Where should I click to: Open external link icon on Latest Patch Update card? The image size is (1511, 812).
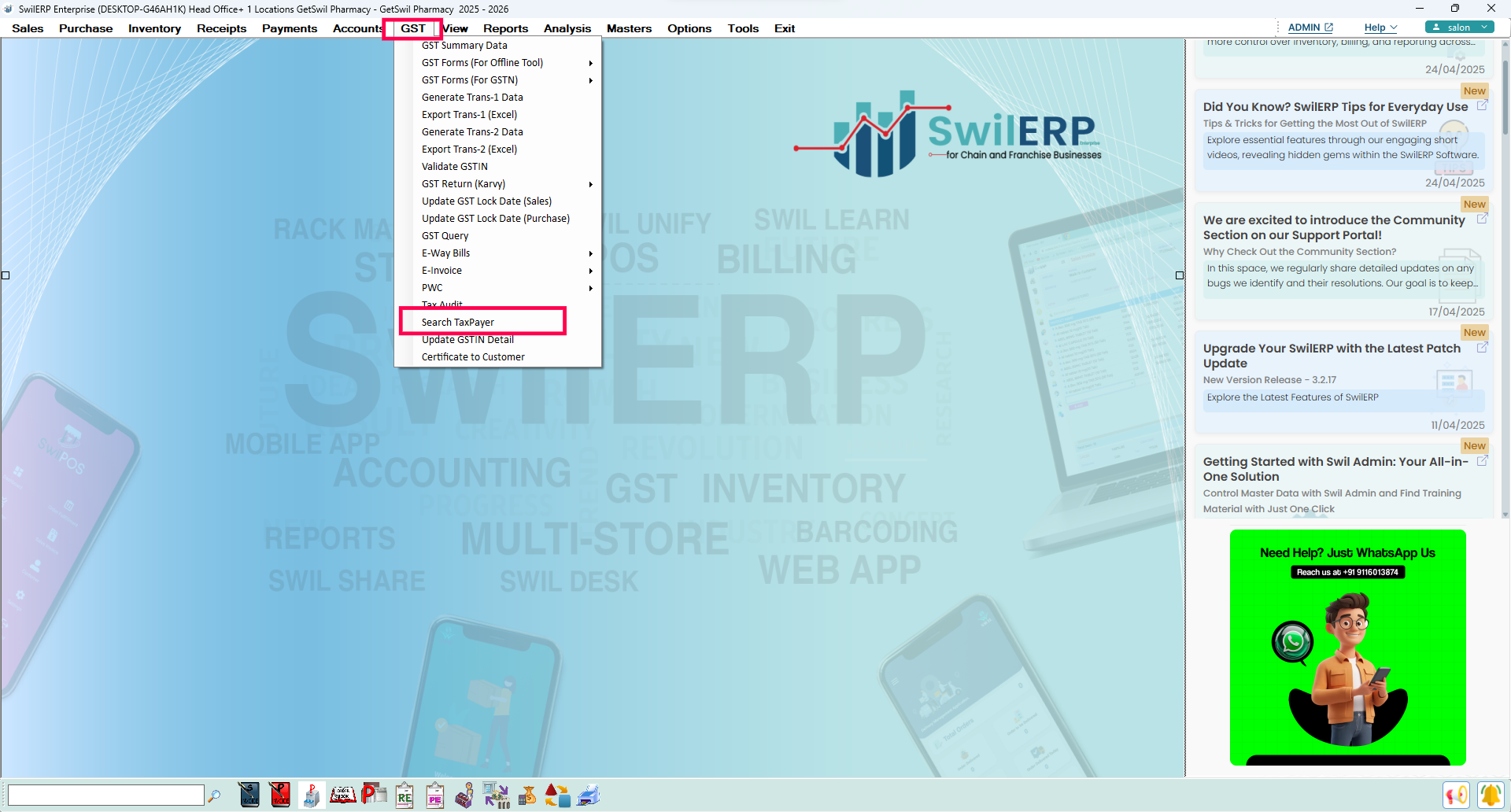tap(1482, 347)
